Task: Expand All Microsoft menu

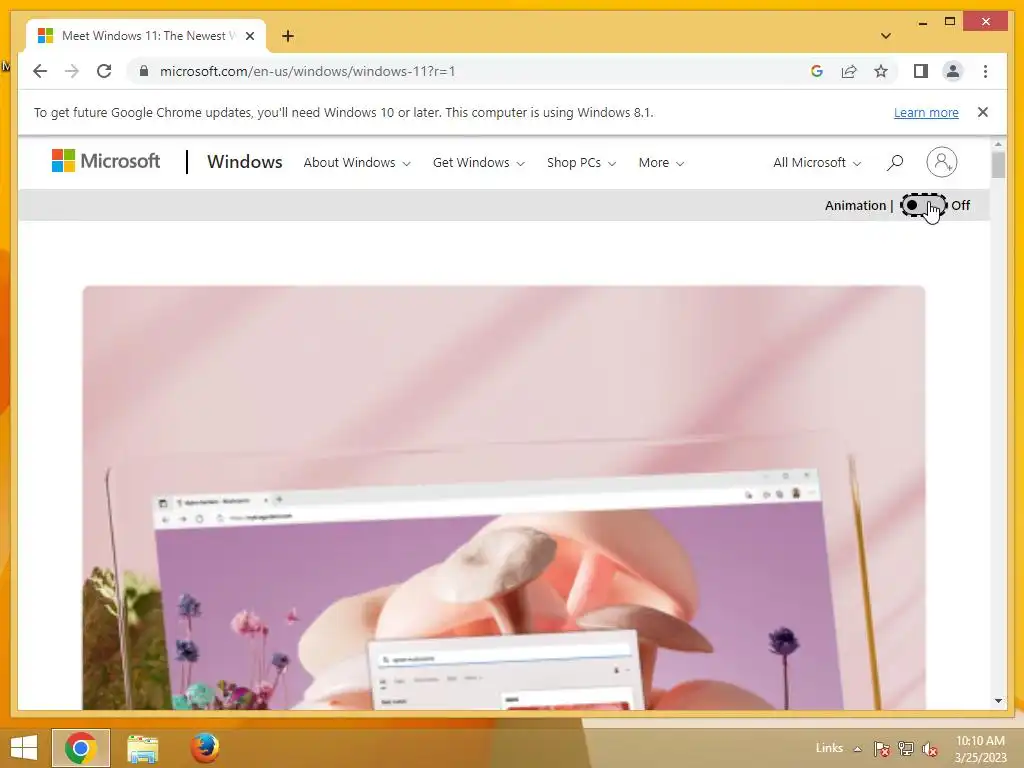Action: click(817, 163)
